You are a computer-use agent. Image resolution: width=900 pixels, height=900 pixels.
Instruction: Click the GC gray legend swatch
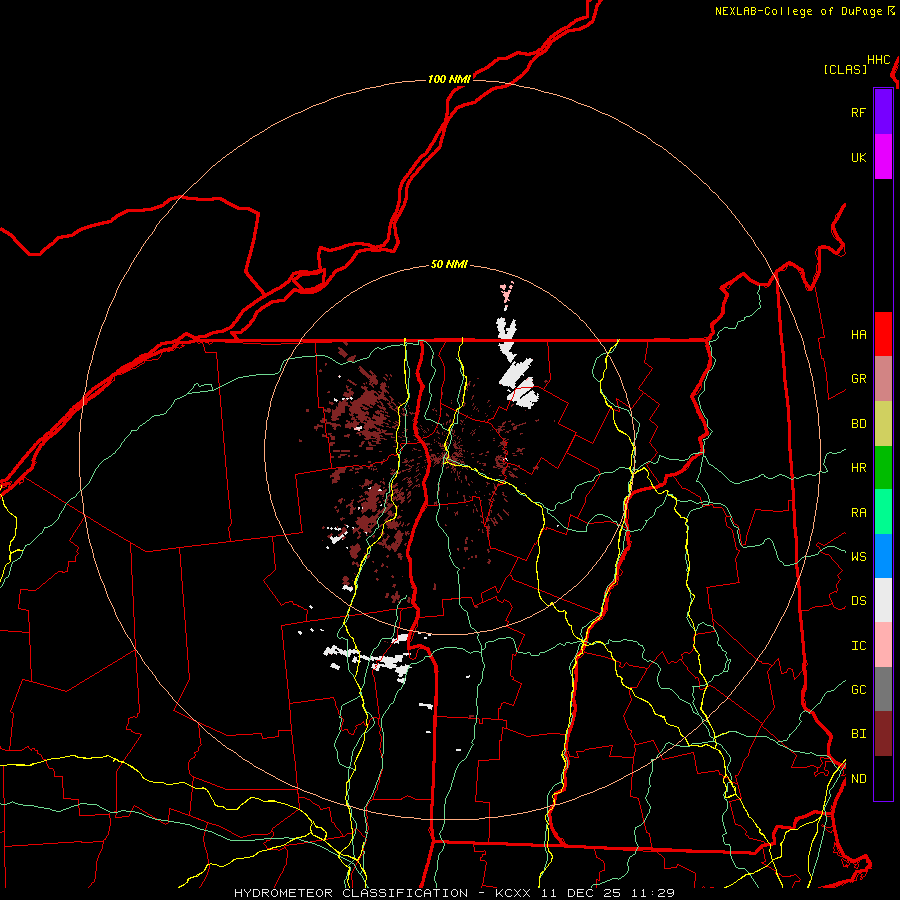(x=883, y=689)
